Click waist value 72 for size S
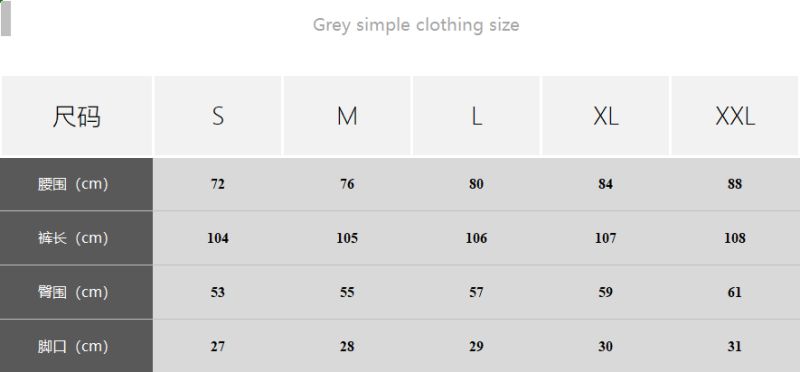800x372 pixels. [x=218, y=184]
